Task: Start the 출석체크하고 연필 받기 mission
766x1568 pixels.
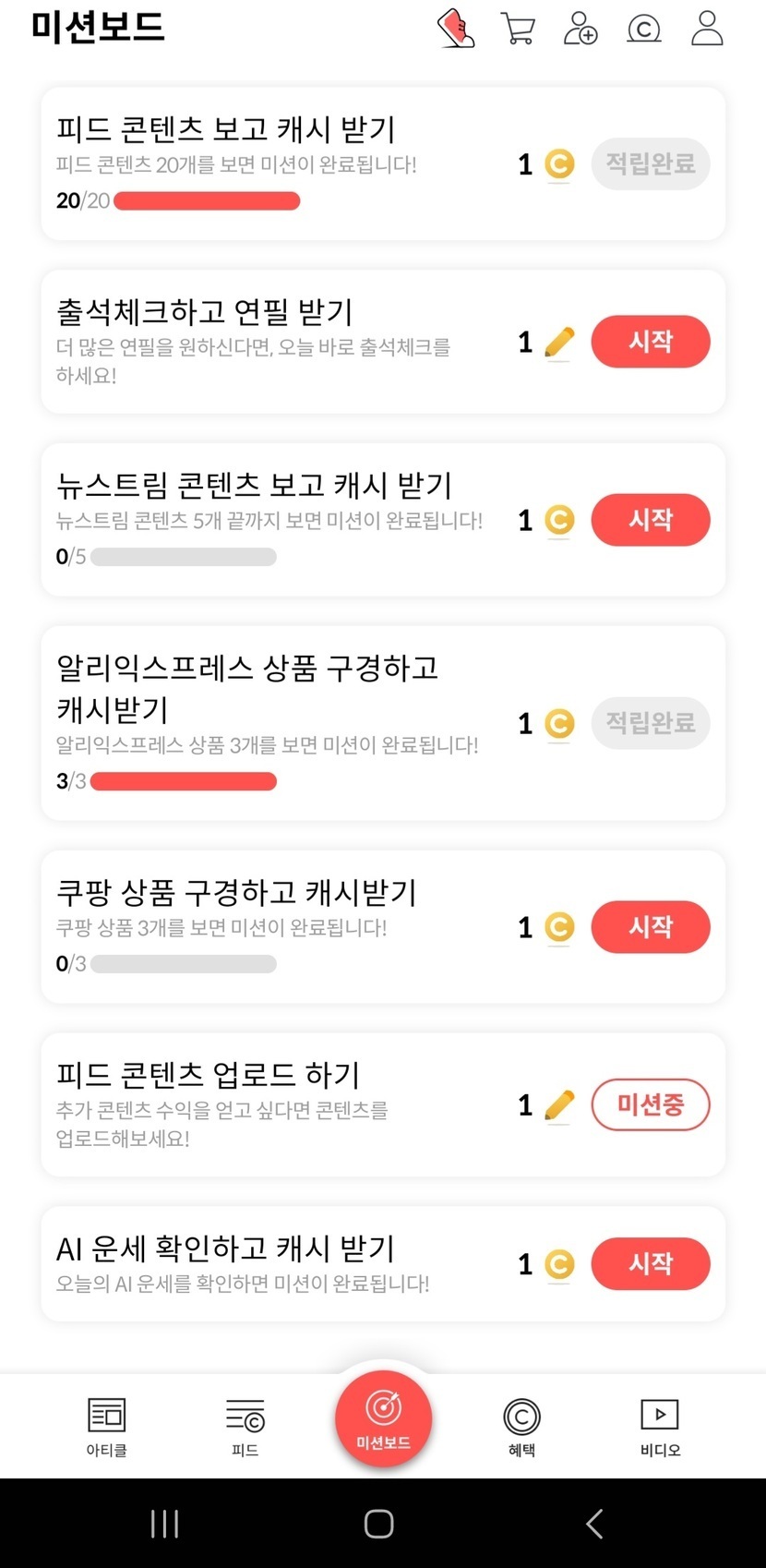Action: pos(651,342)
